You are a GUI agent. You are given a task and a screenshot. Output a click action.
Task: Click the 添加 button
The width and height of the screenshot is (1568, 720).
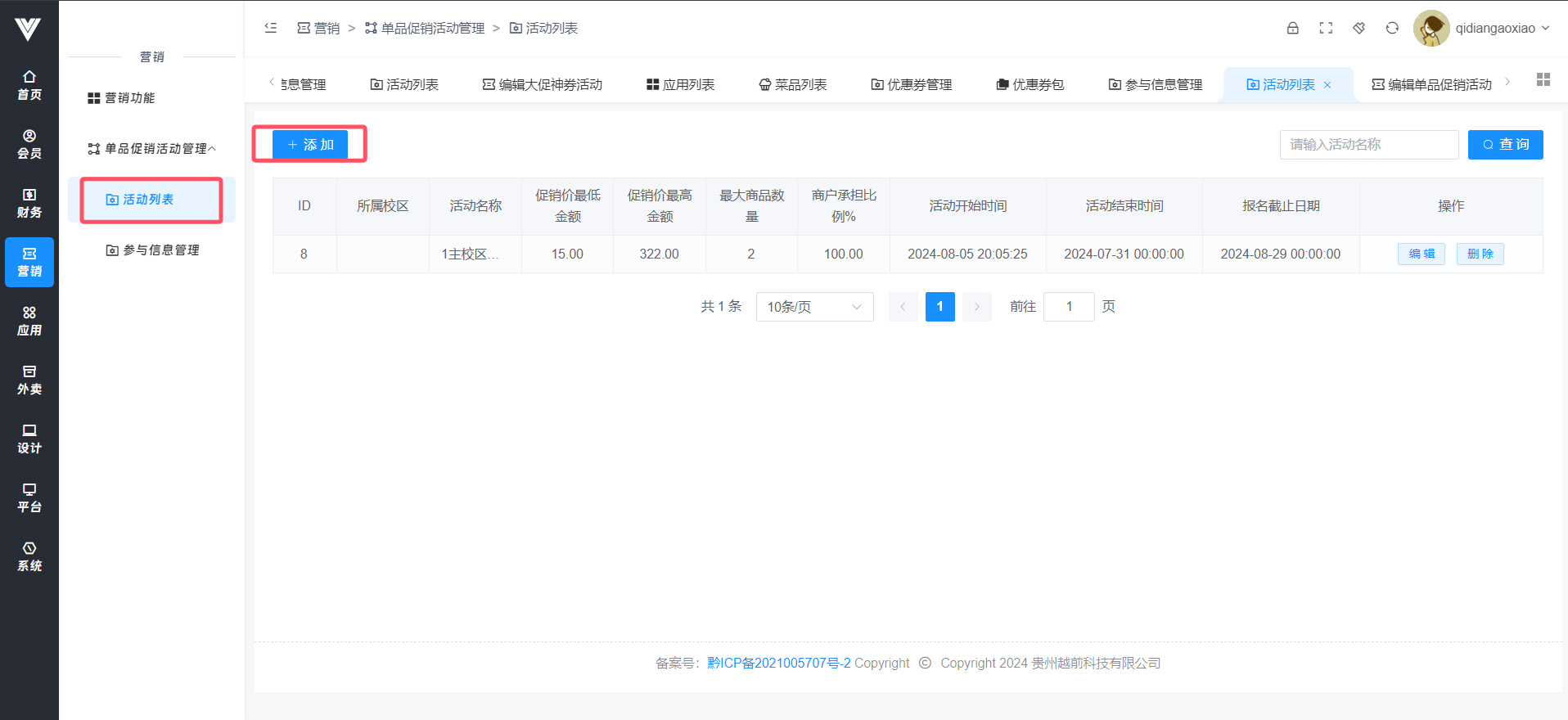click(310, 145)
